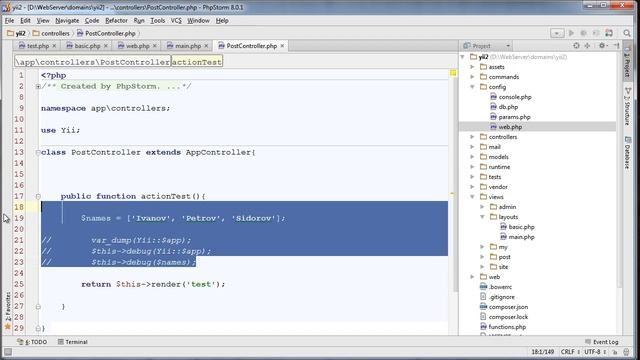Open the Structure side tool window
This screenshot has width=640, height=360.
click(627, 106)
